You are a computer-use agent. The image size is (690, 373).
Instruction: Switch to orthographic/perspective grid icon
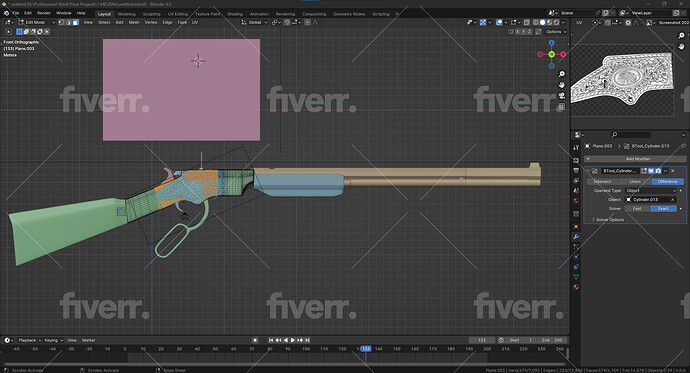562,107
